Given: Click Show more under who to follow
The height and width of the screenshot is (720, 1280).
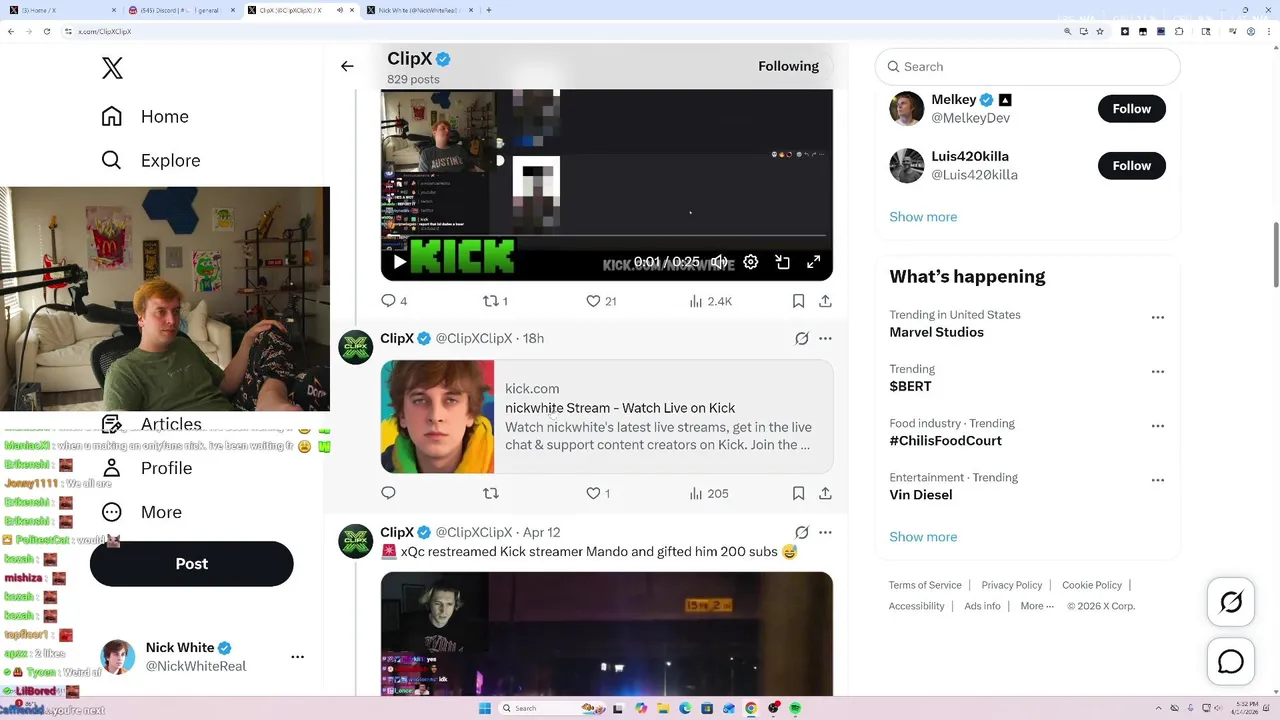Looking at the screenshot, I should (923, 217).
